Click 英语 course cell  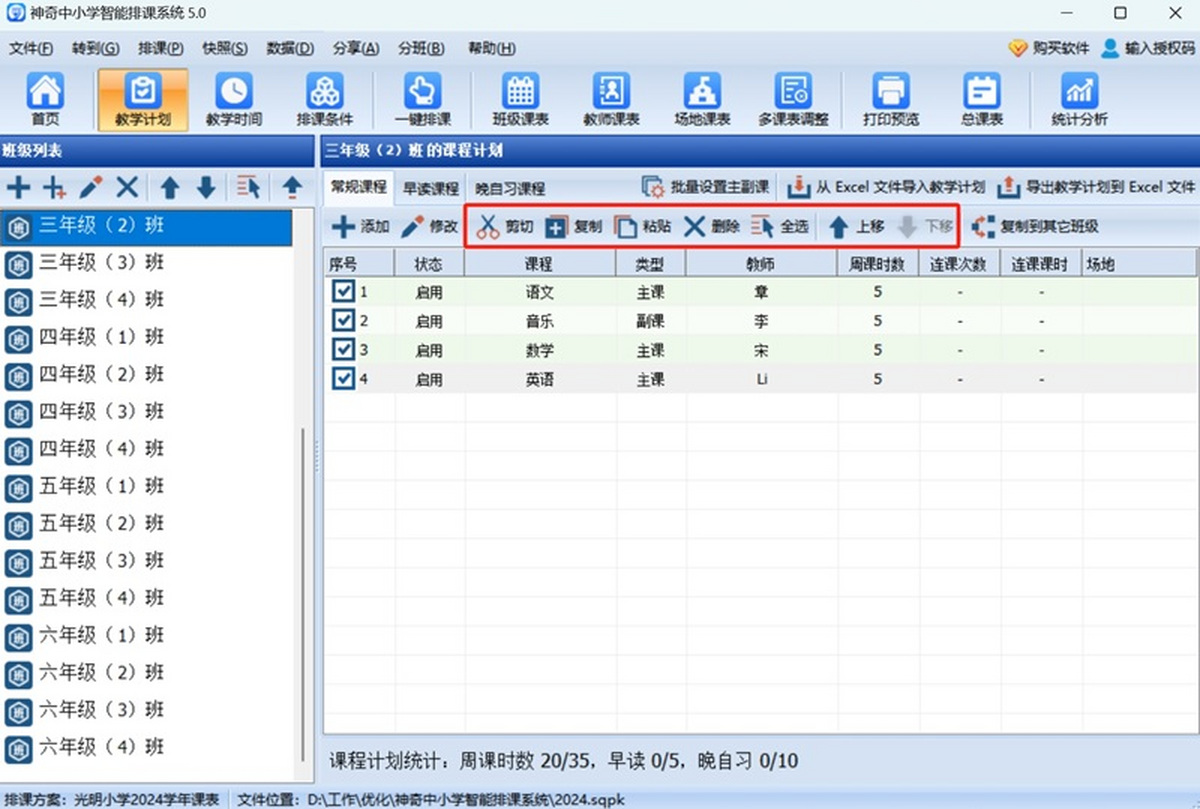[540, 380]
